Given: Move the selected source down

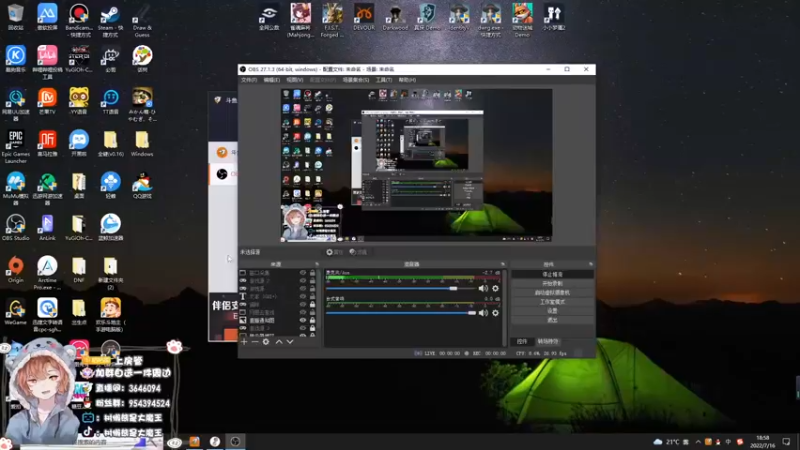Looking at the screenshot, I should 290,342.
